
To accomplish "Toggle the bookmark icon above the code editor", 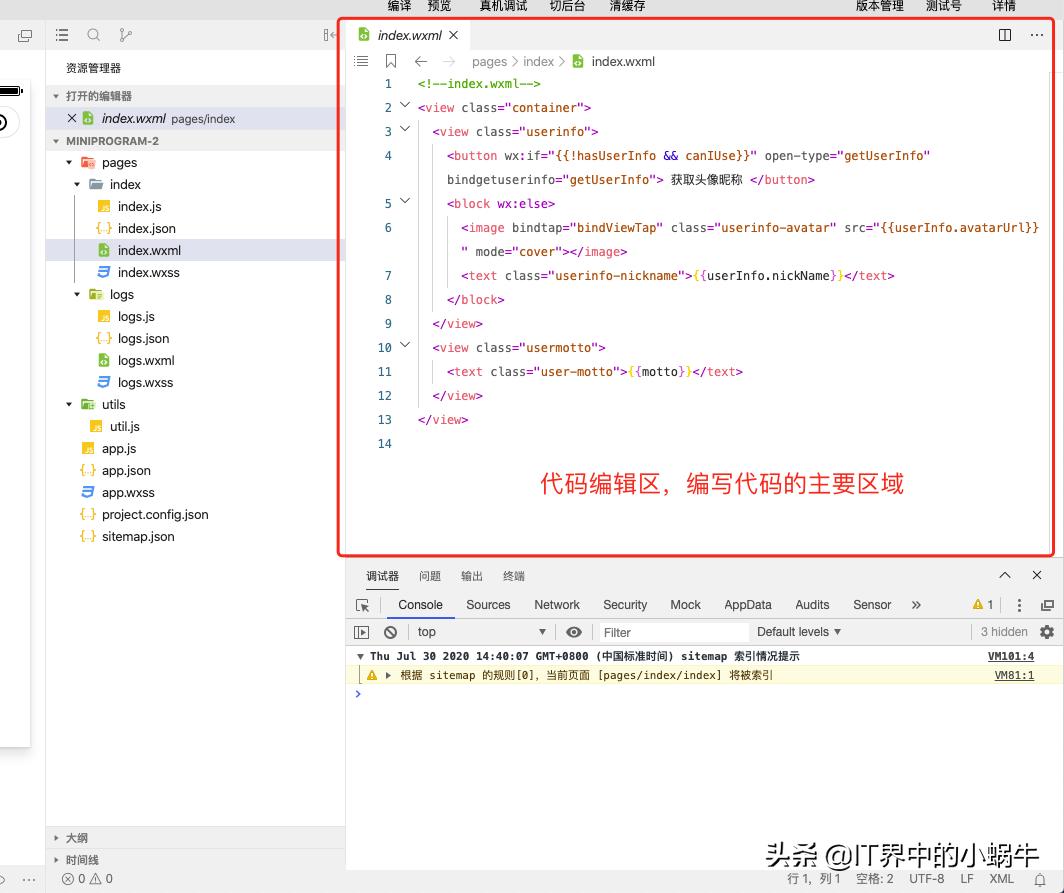I will (x=390, y=61).
